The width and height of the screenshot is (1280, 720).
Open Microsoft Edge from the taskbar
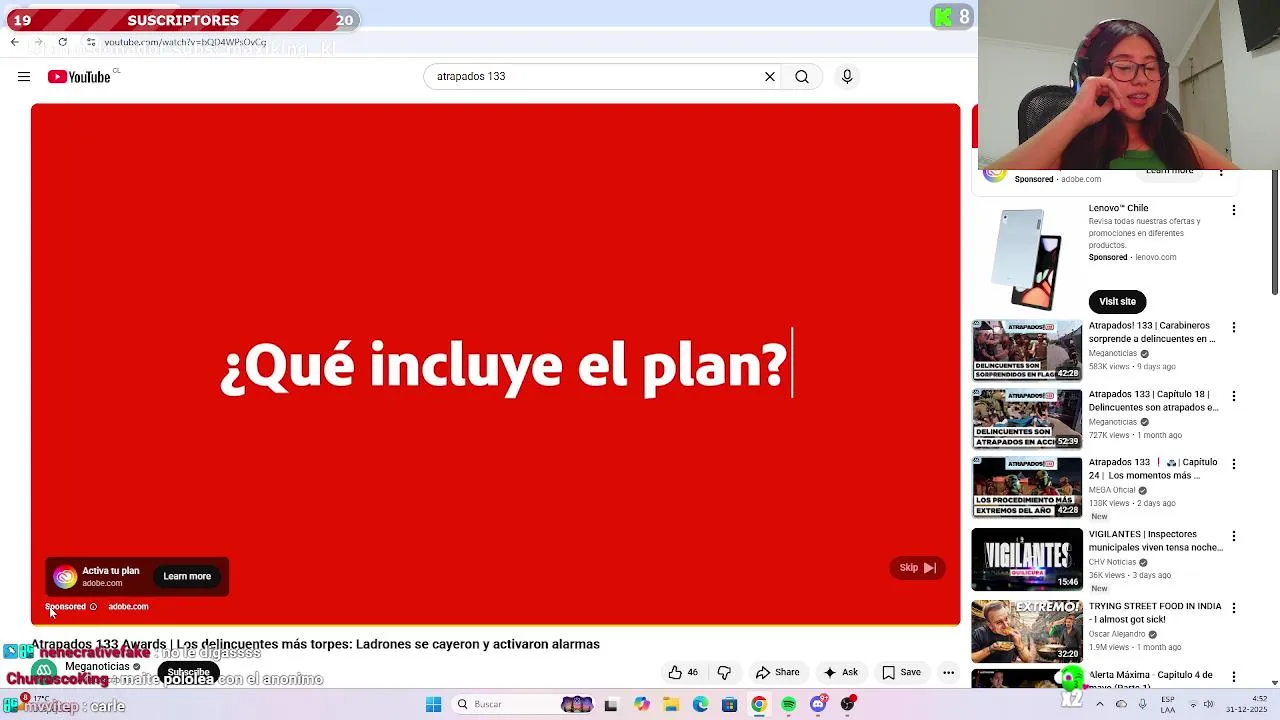tap(700, 705)
